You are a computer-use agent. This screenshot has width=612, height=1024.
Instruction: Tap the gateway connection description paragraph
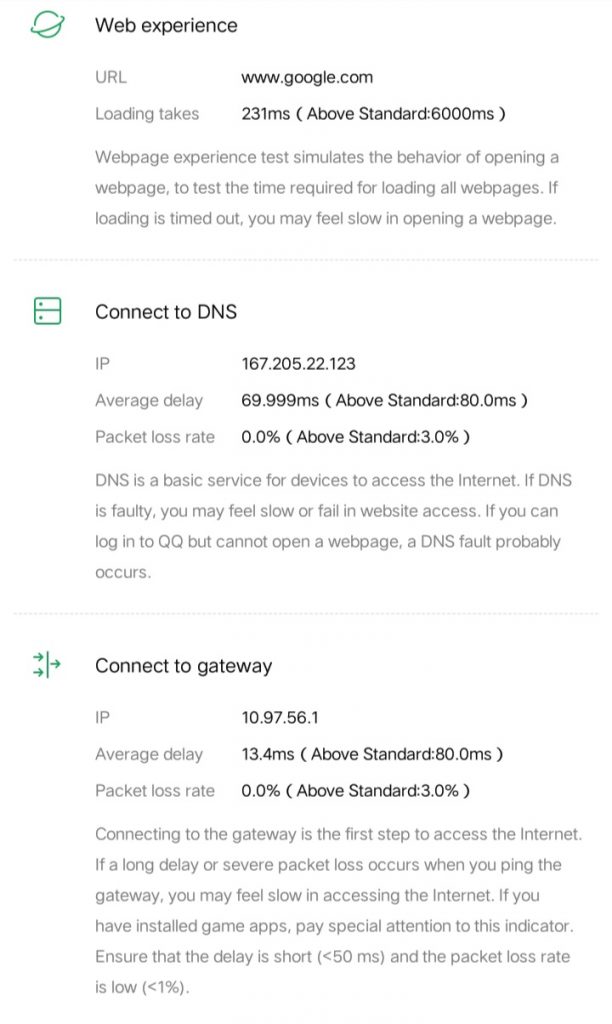[x=338, y=910]
